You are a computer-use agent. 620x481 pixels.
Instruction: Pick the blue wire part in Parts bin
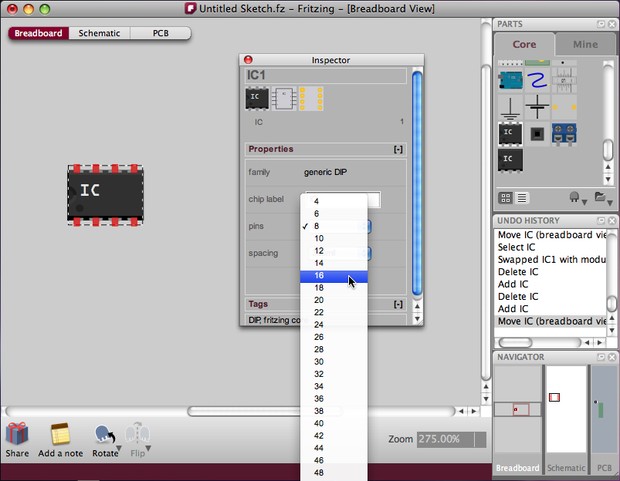(x=537, y=80)
